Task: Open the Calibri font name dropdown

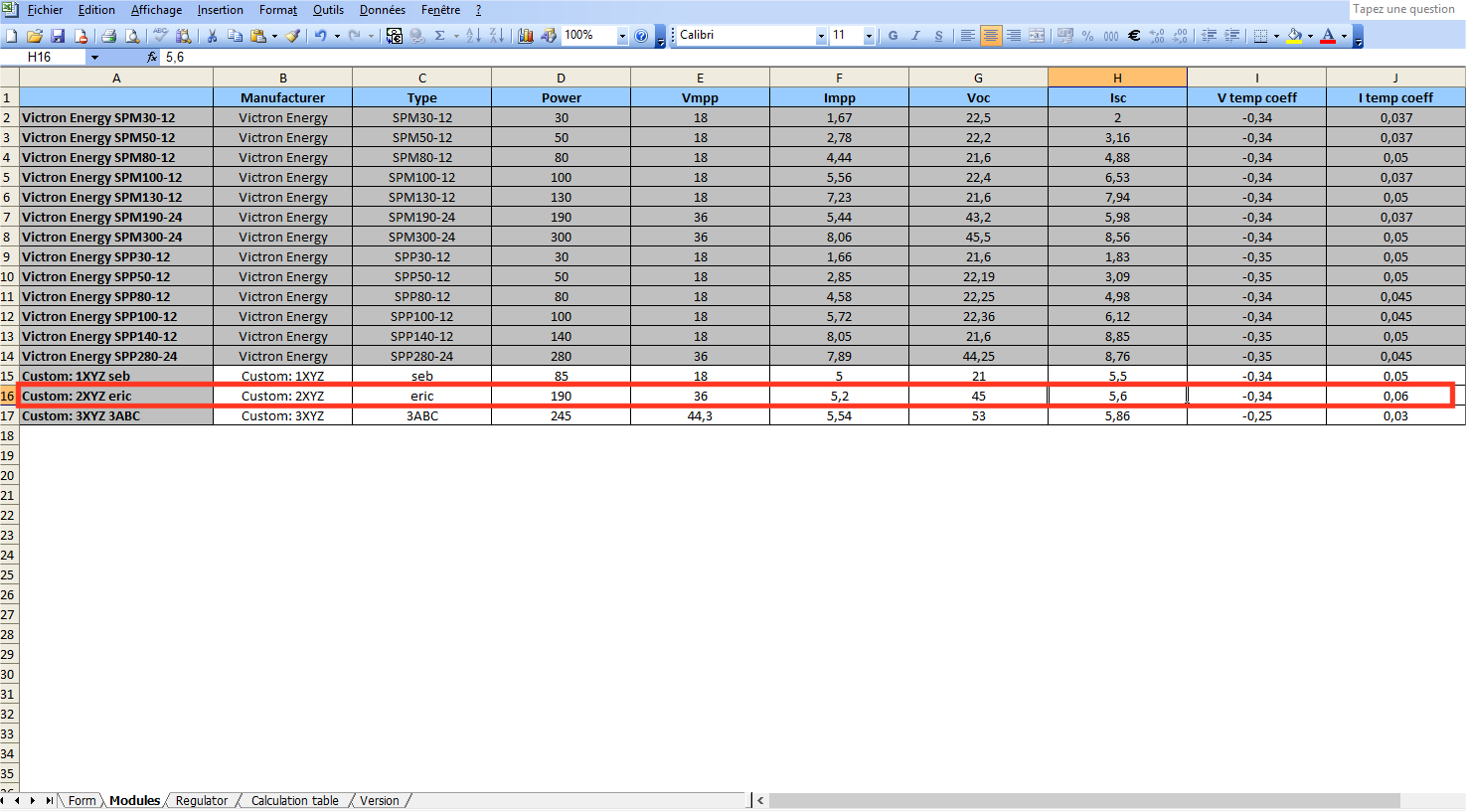Action: coord(821,36)
